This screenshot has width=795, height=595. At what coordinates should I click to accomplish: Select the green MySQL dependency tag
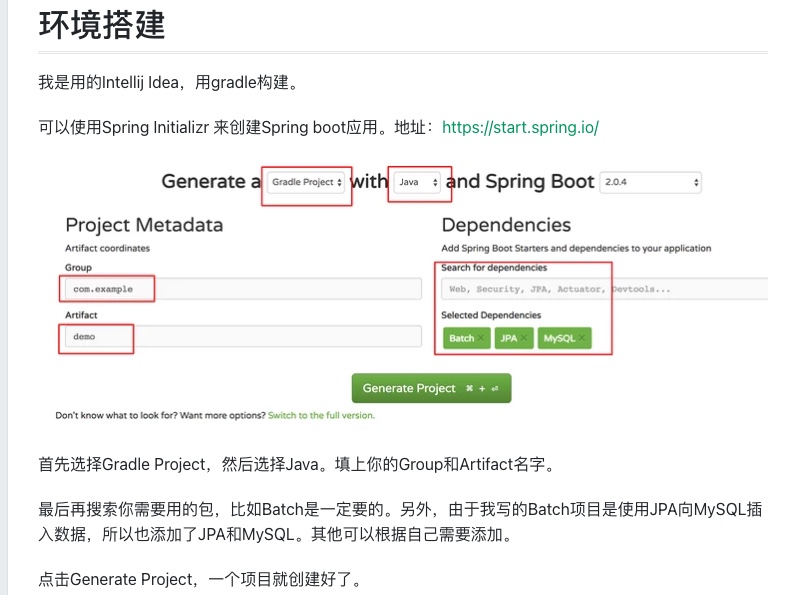click(558, 339)
